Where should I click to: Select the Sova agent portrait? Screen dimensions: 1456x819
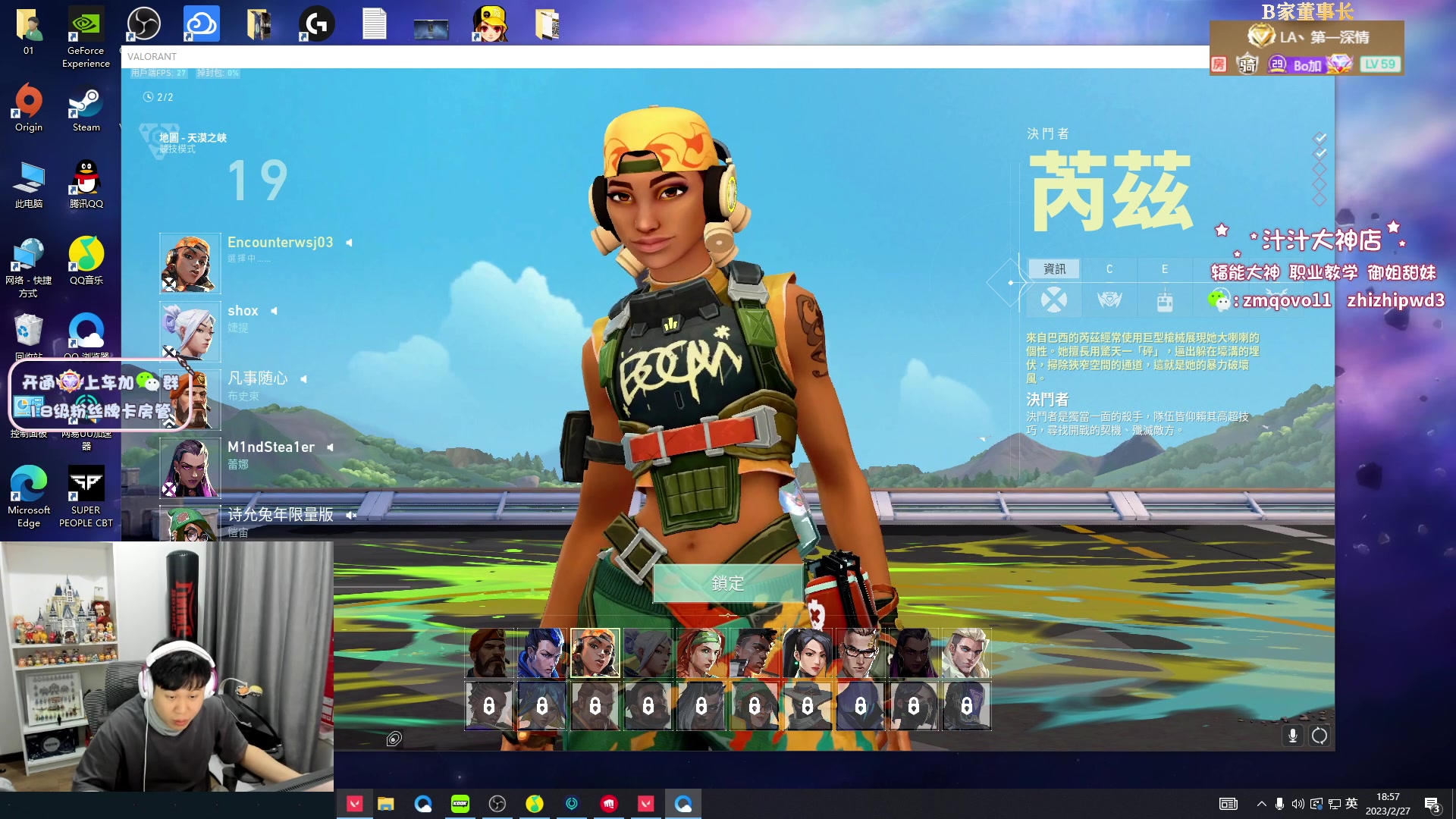click(x=967, y=653)
